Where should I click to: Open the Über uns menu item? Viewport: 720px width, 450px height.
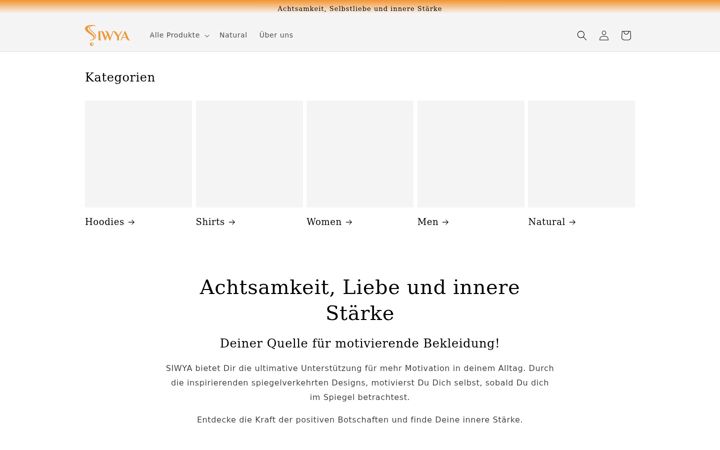point(276,35)
